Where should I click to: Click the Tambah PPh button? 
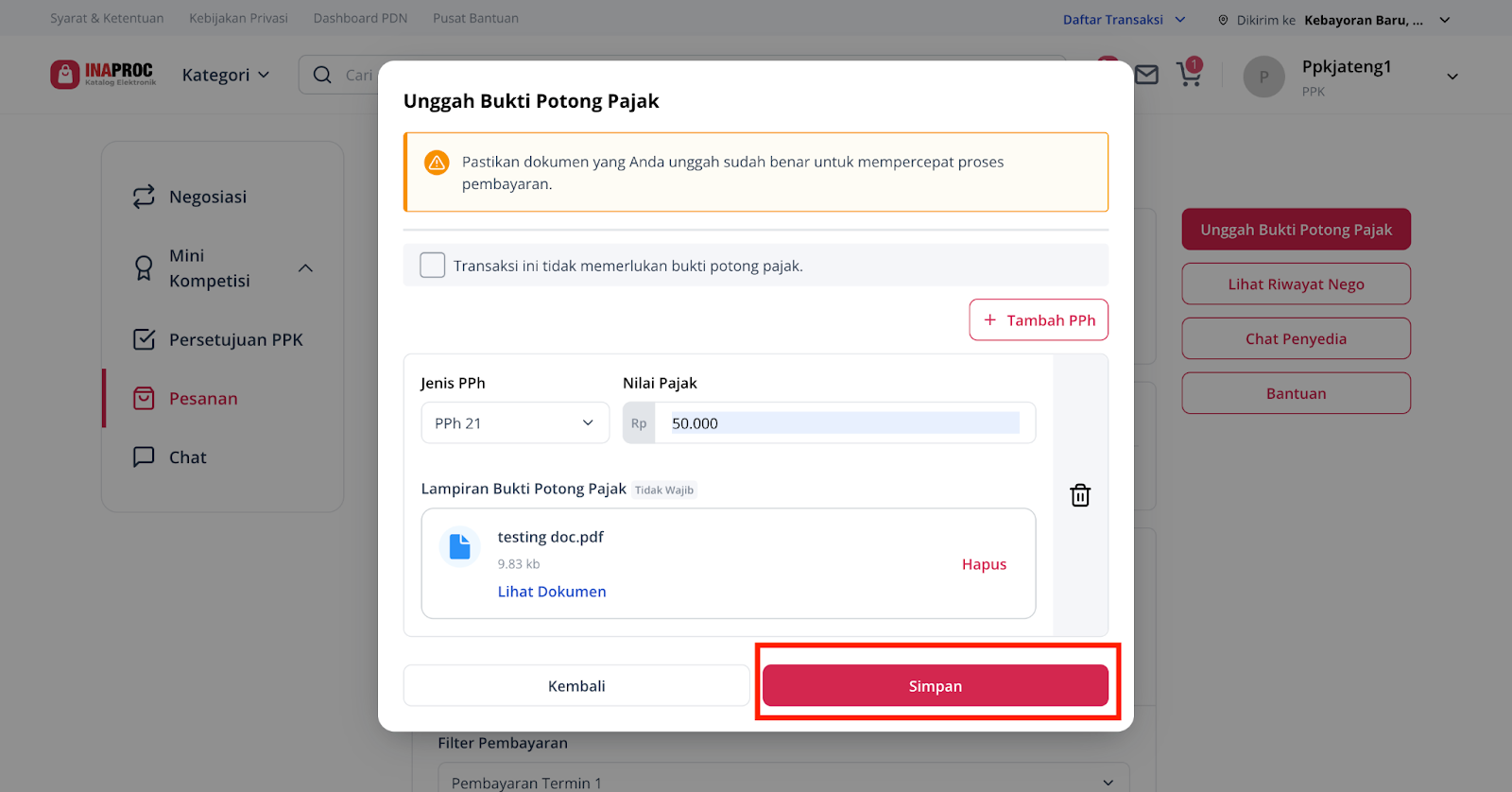pos(1039,320)
